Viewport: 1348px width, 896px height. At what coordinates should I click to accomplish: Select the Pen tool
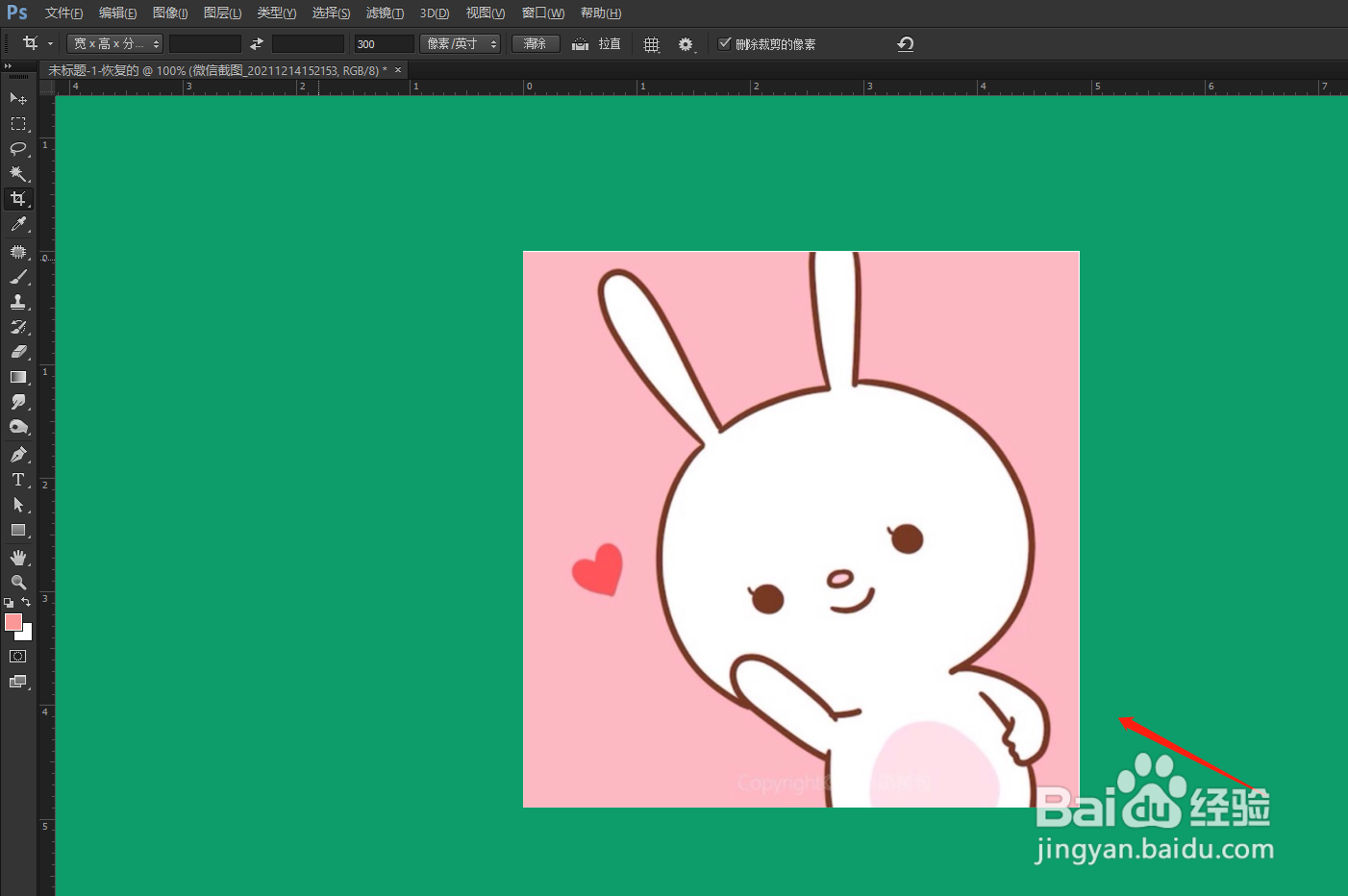coord(18,455)
